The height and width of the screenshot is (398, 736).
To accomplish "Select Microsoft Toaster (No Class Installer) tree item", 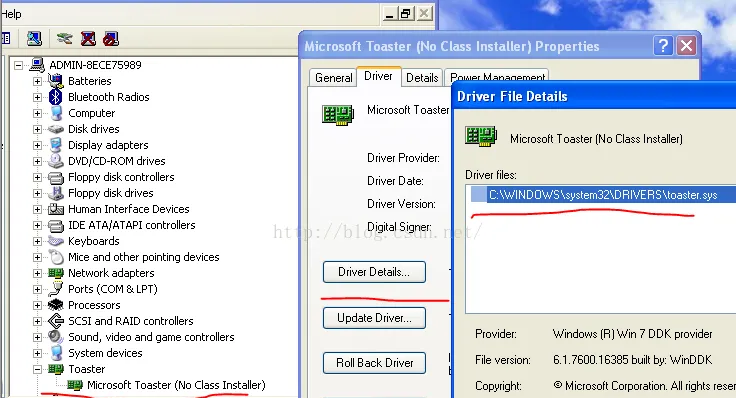I will [176, 385].
